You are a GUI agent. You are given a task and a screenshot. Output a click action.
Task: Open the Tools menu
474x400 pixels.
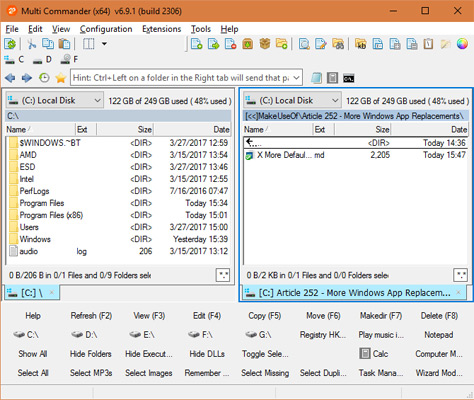201,29
